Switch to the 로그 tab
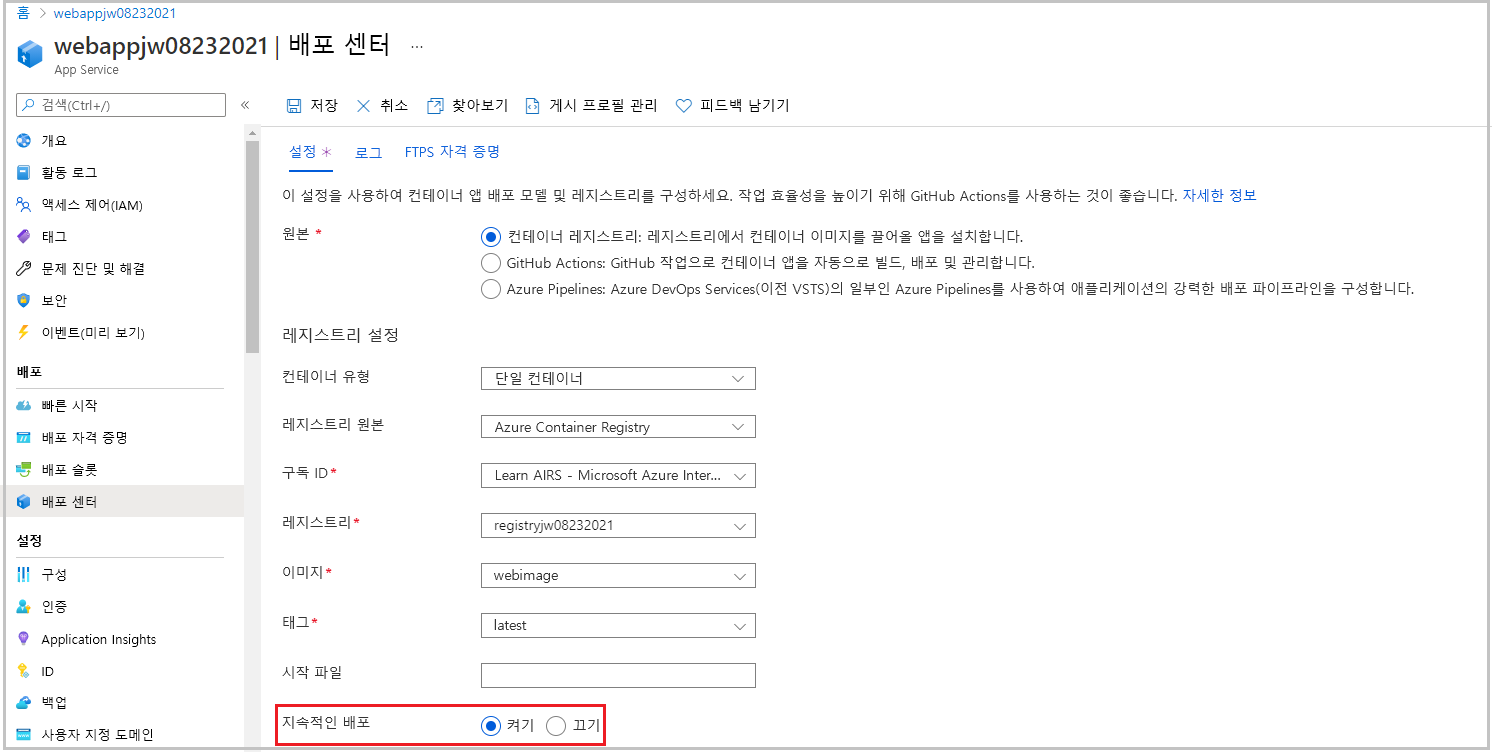The width and height of the screenshot is (1492, 752). 368,152
